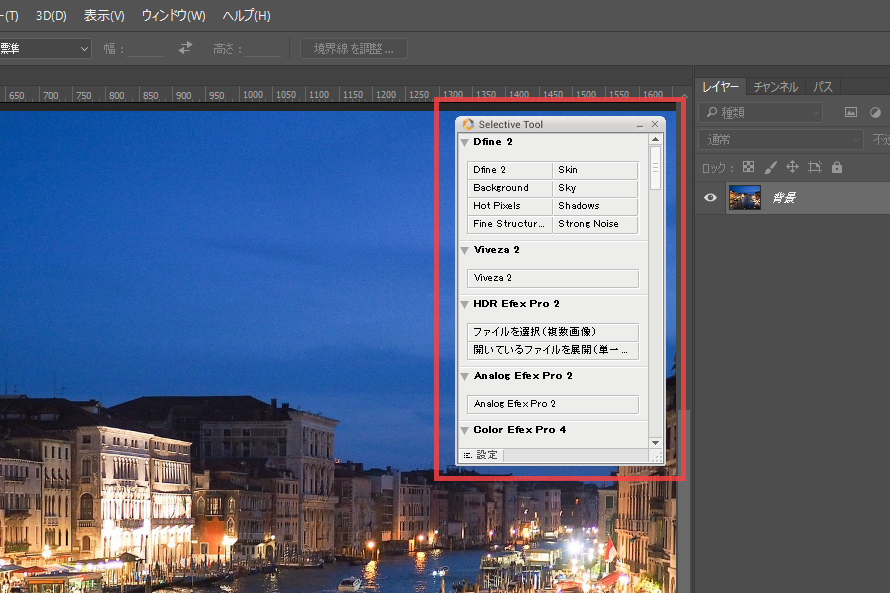Minimize the Selective Tool panel
Viewport: 890px width, 593px height.
[x=640, y=124]
